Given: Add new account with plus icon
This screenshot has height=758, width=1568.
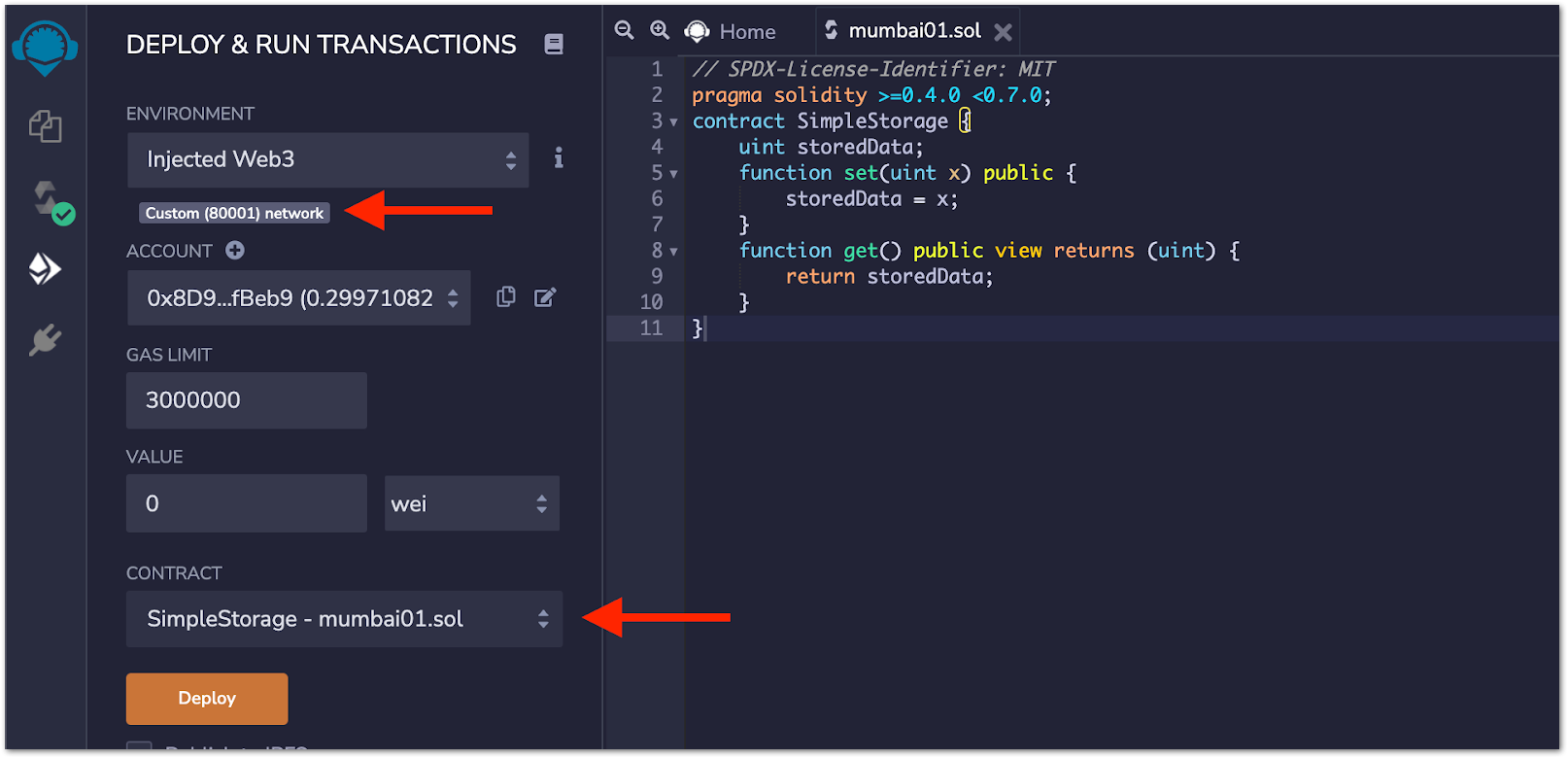Looking at the screenshot, I should [235, 251].
